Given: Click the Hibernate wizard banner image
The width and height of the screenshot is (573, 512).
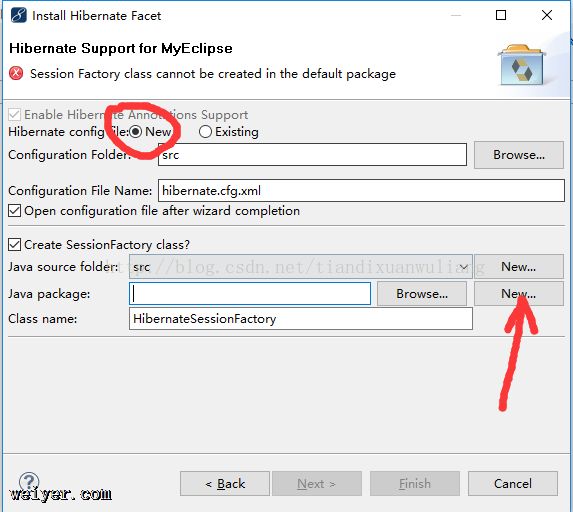Looking at the screenshot, I should (x=521, y=65).
